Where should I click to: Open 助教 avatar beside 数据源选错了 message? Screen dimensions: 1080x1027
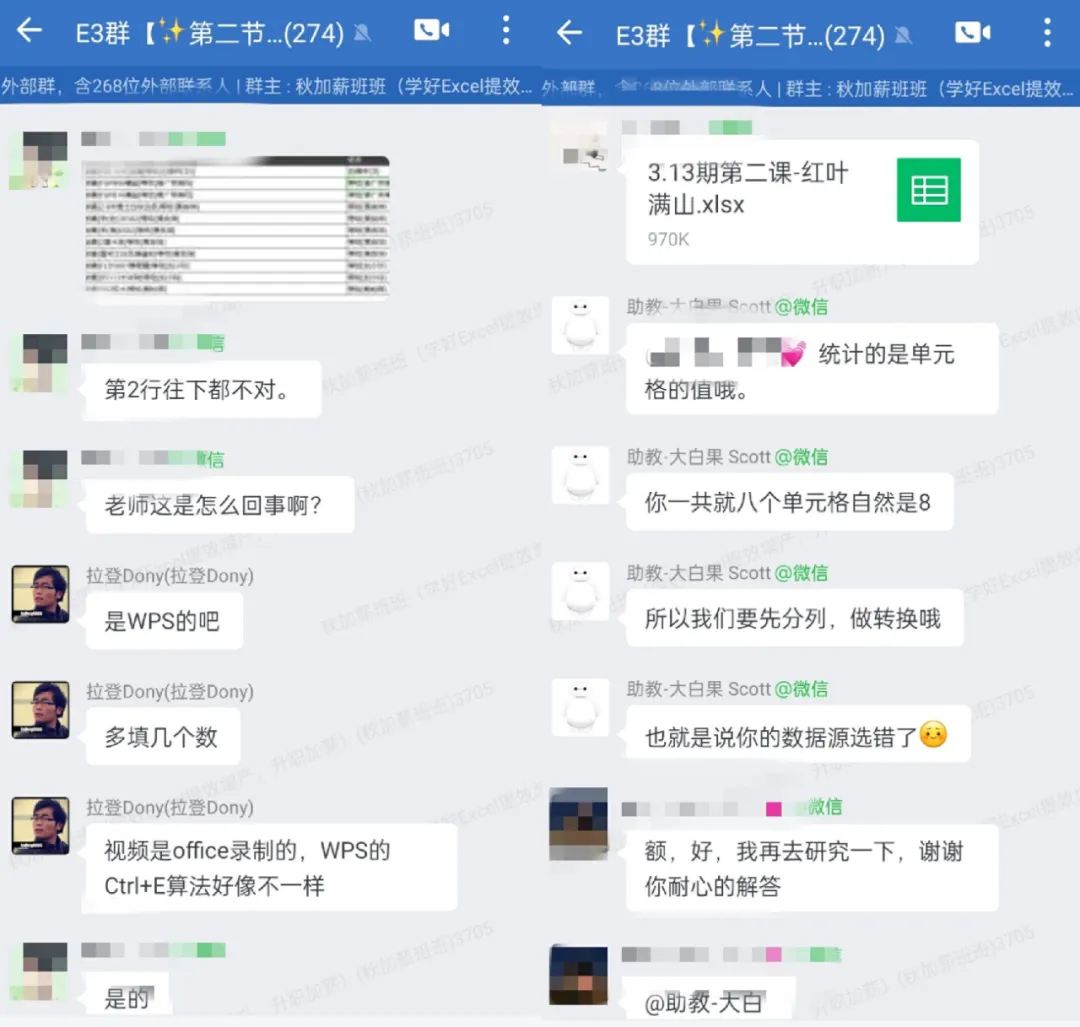coord(581,707)
